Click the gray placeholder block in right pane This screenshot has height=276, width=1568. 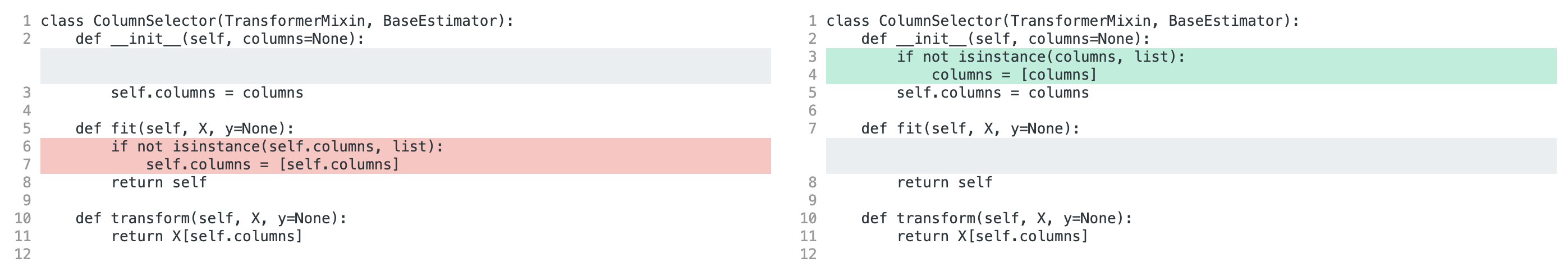coord(1191,155)
